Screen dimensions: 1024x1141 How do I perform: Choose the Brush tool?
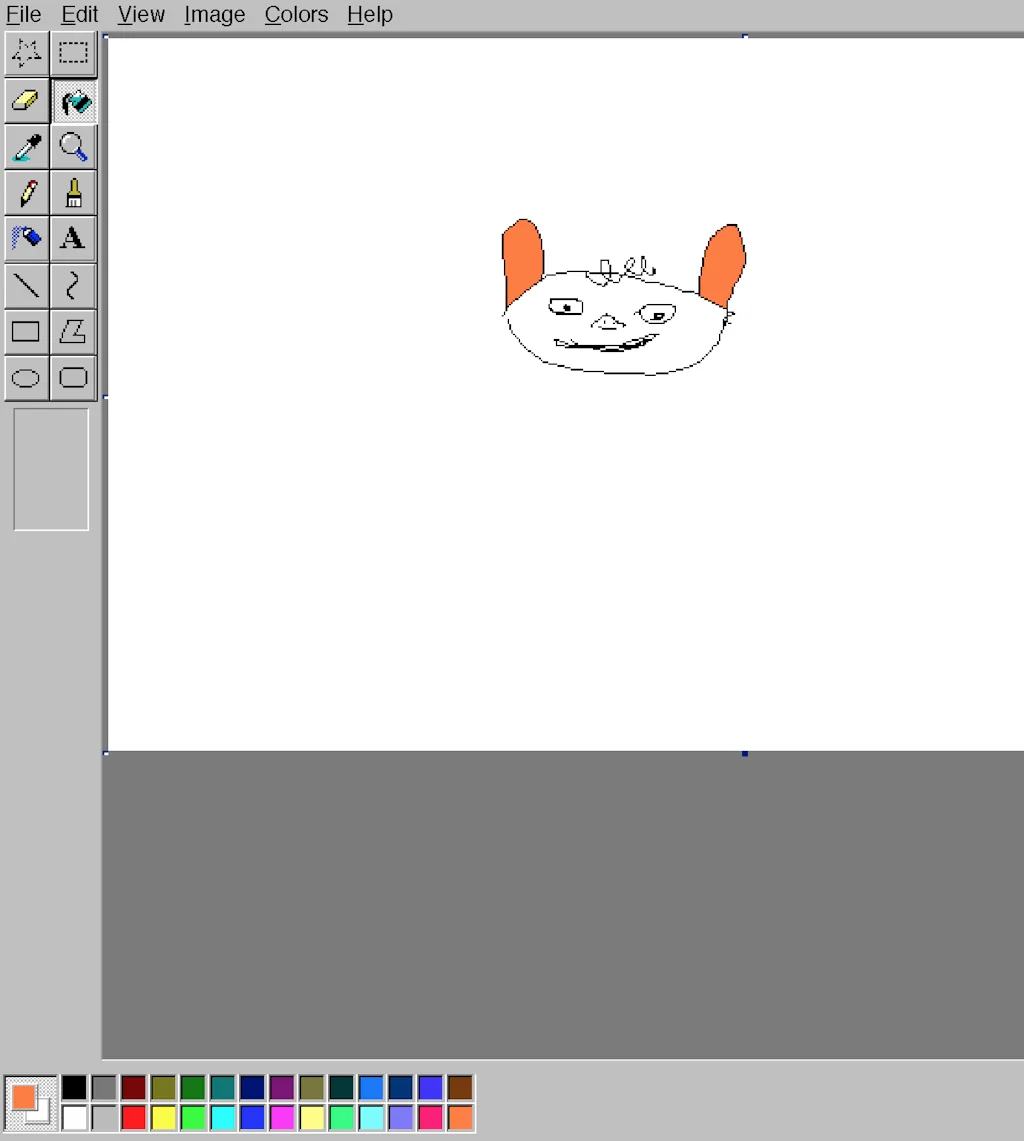(73, 192)
